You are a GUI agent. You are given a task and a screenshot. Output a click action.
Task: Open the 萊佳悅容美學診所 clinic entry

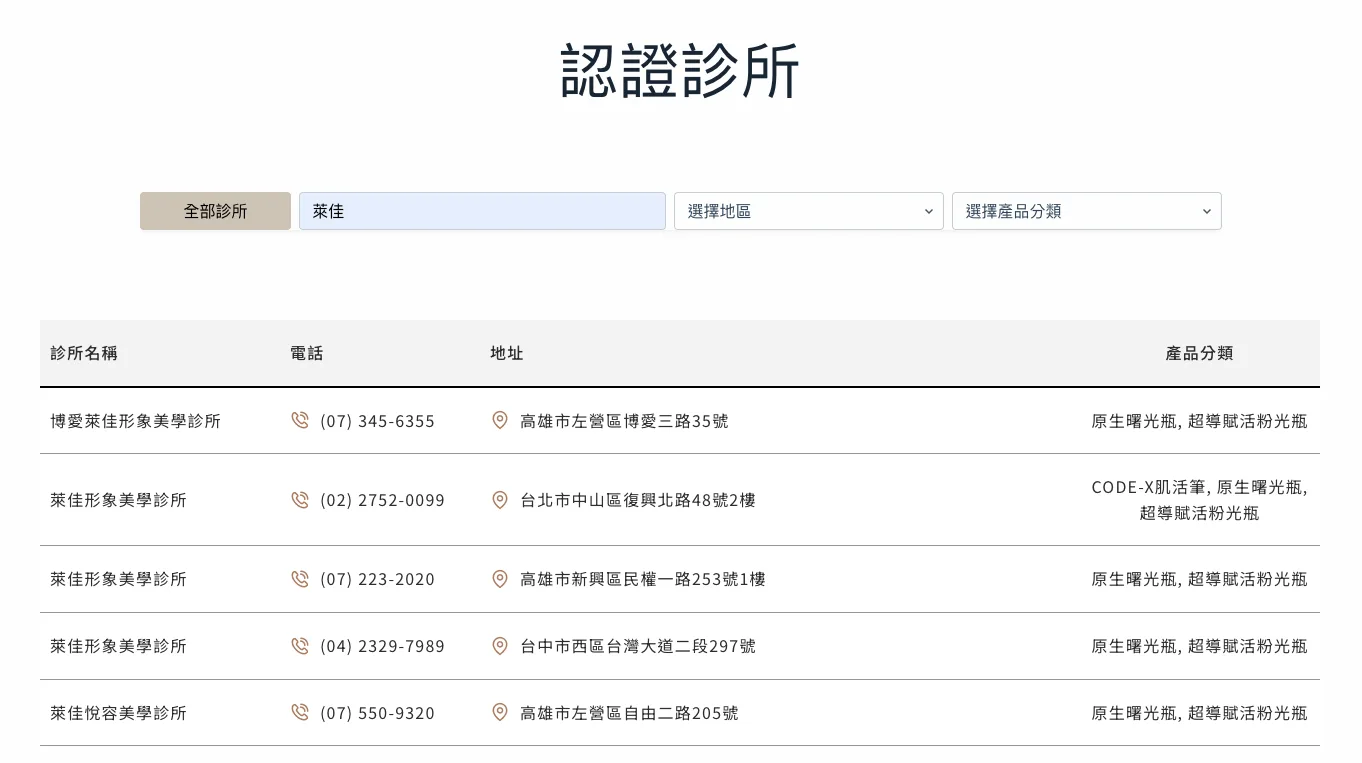(x=118, y=713)
